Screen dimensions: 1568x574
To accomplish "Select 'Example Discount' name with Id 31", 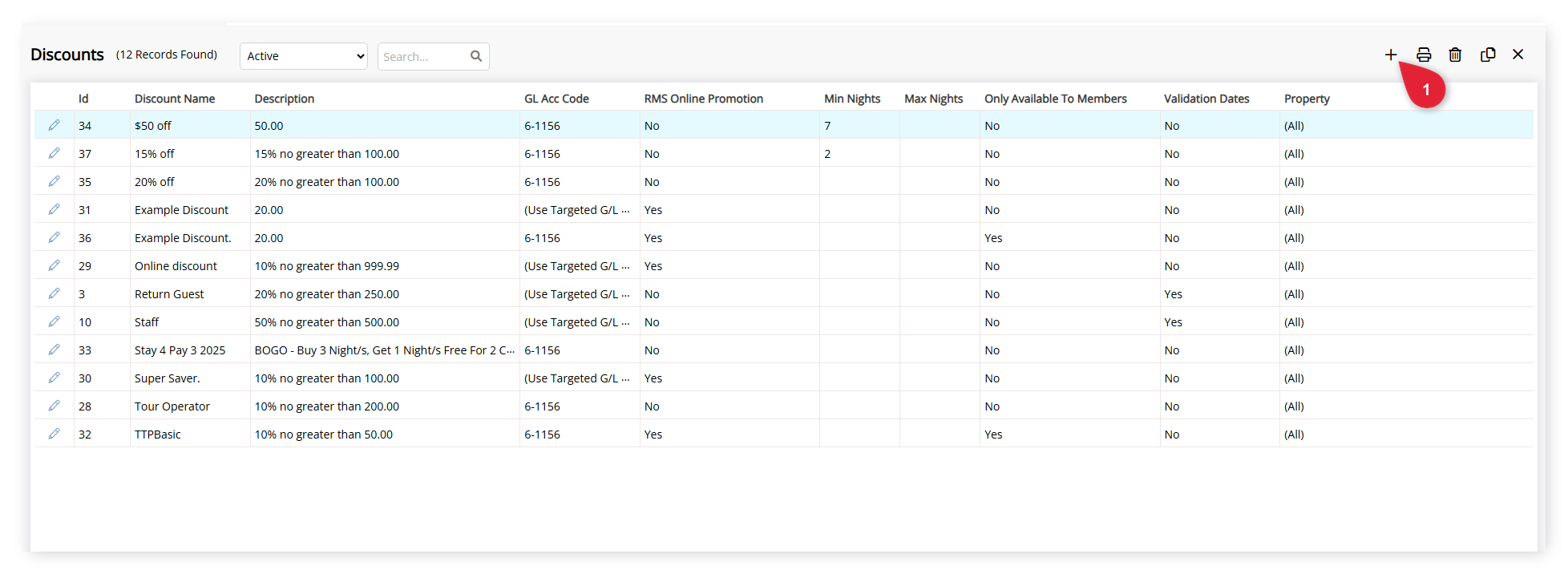I will (181, 210).
